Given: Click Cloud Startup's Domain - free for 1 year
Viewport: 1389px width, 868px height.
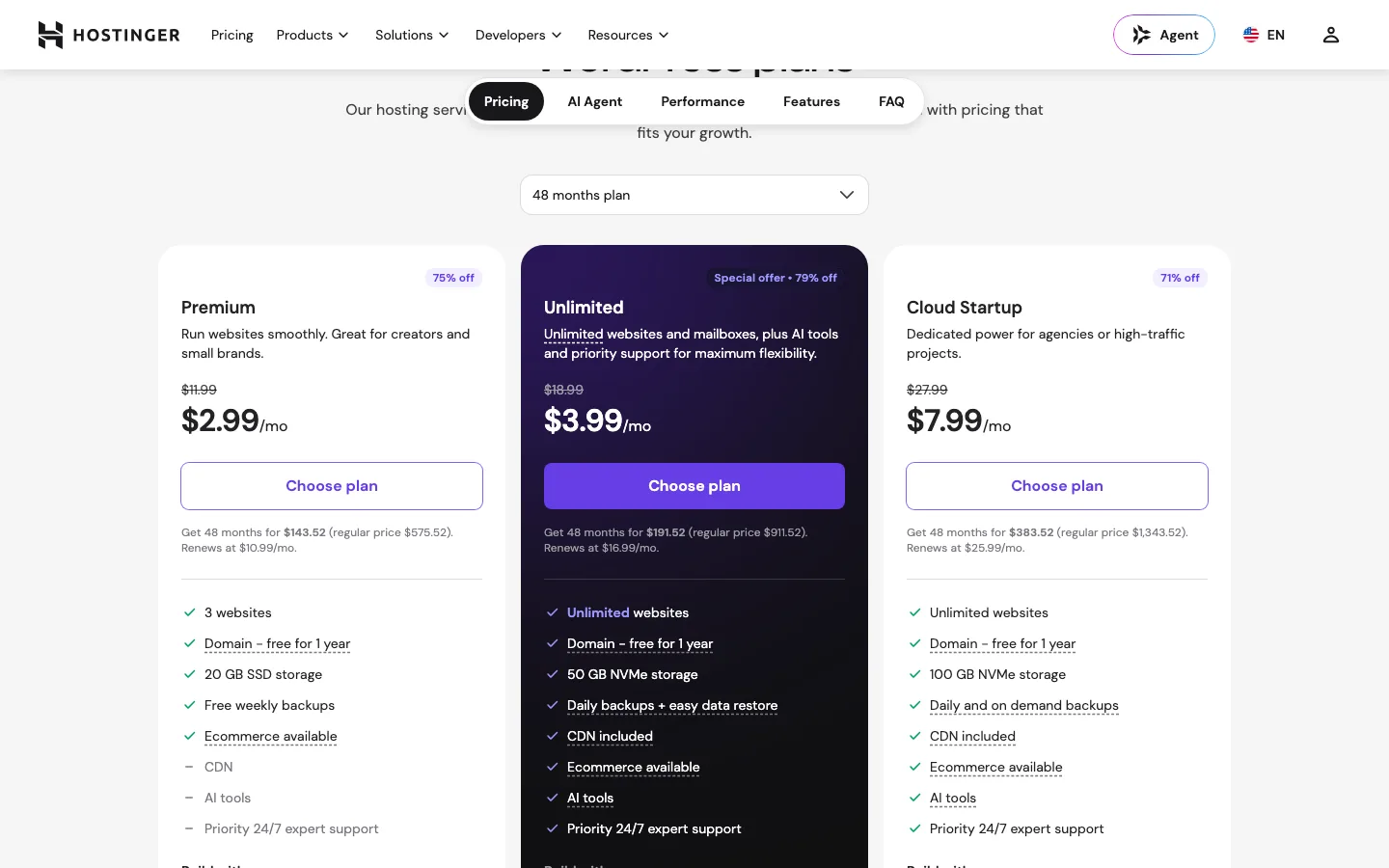Looking at the screenshot, I should pyautogui.click(x=1002, y=643).
